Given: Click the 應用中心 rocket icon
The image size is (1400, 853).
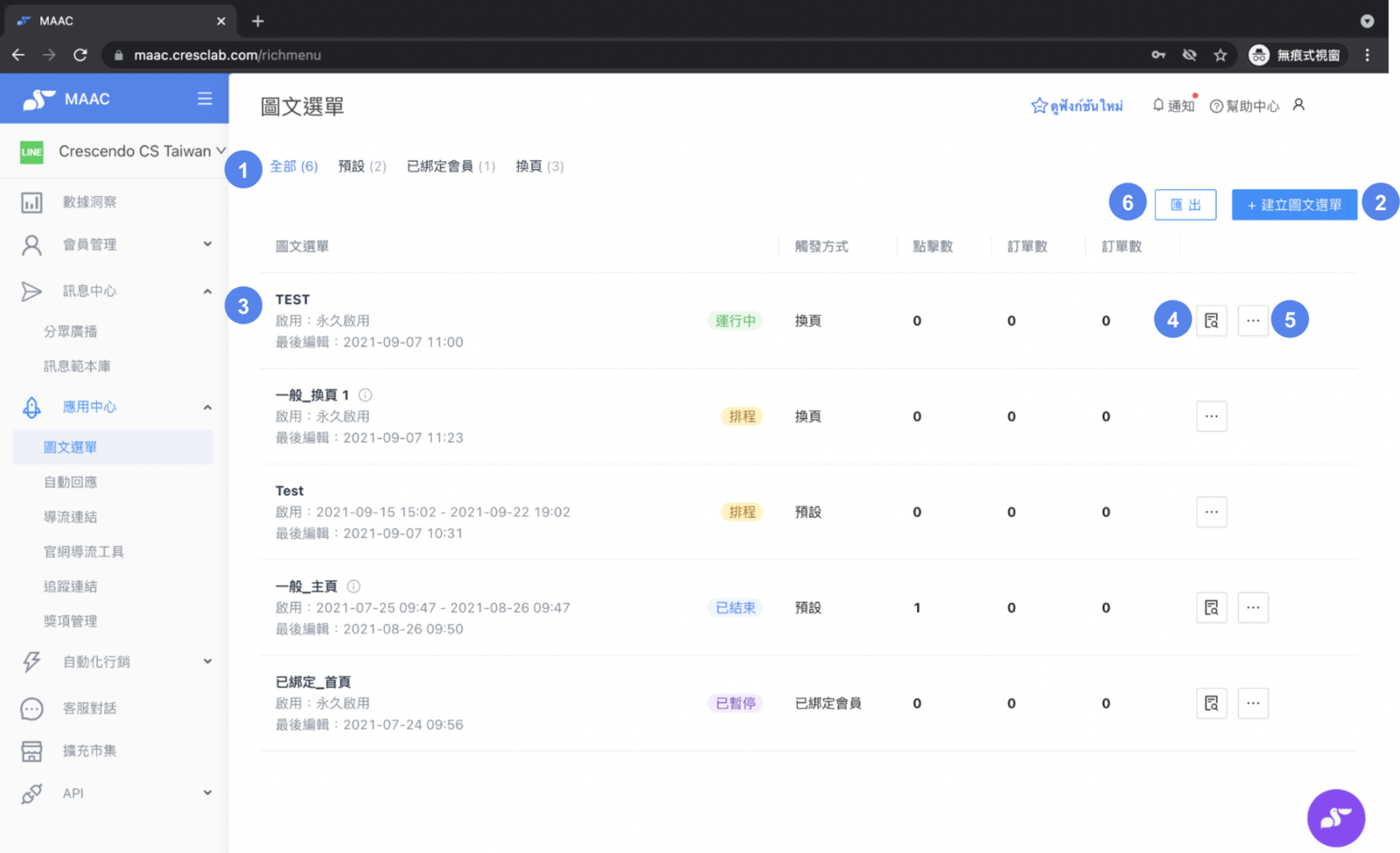Looking at the screenshot, I should 31,407.
